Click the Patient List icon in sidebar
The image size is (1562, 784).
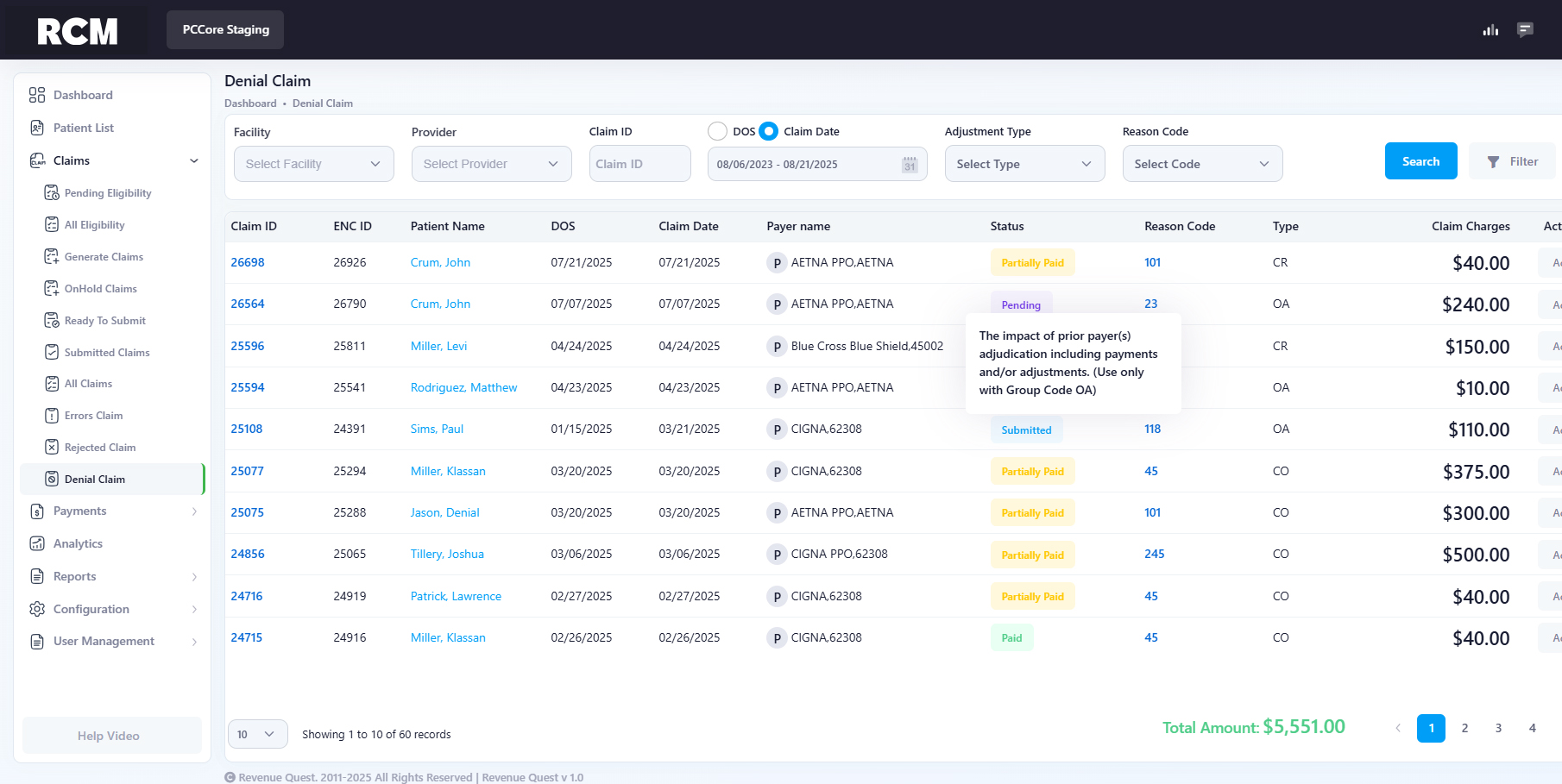(37, 128)
